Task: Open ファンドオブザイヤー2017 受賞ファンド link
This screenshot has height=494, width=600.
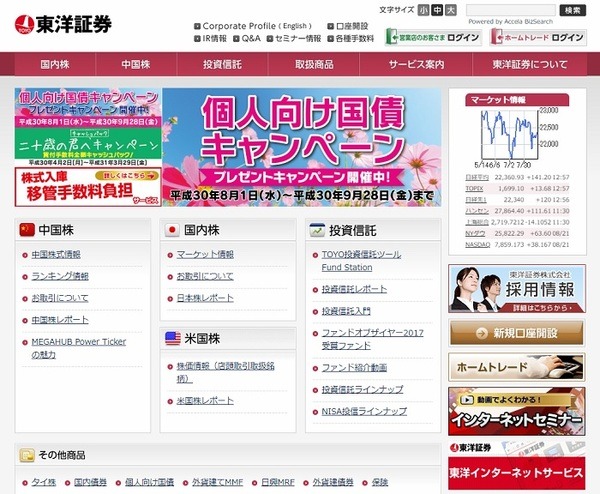Action: [x=372, y=339]
